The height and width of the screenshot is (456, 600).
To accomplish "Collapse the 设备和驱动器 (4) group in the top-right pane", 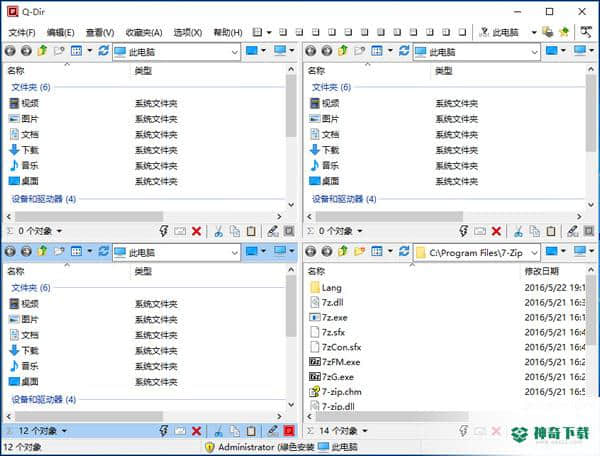I will click(344, 199).
